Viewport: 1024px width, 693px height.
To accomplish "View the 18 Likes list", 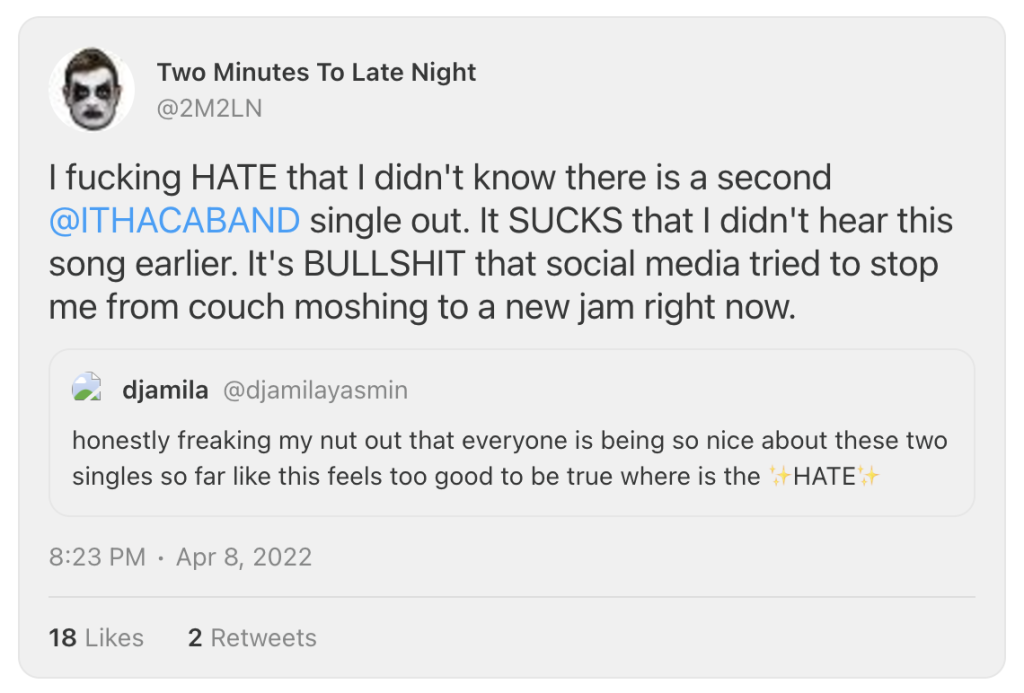I will pos(96,638).
